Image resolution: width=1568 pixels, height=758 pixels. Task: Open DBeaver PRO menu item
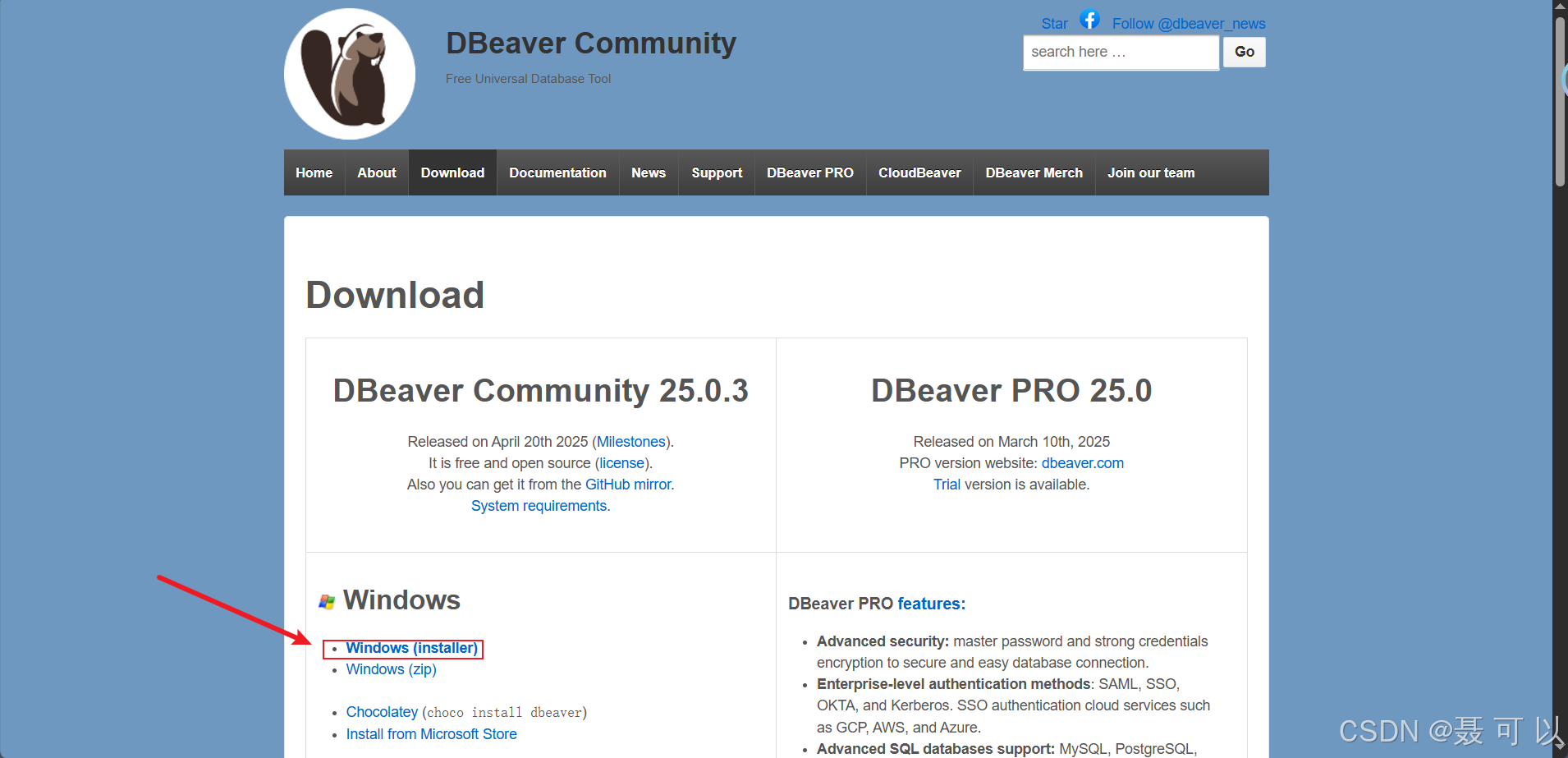[810, 172]
